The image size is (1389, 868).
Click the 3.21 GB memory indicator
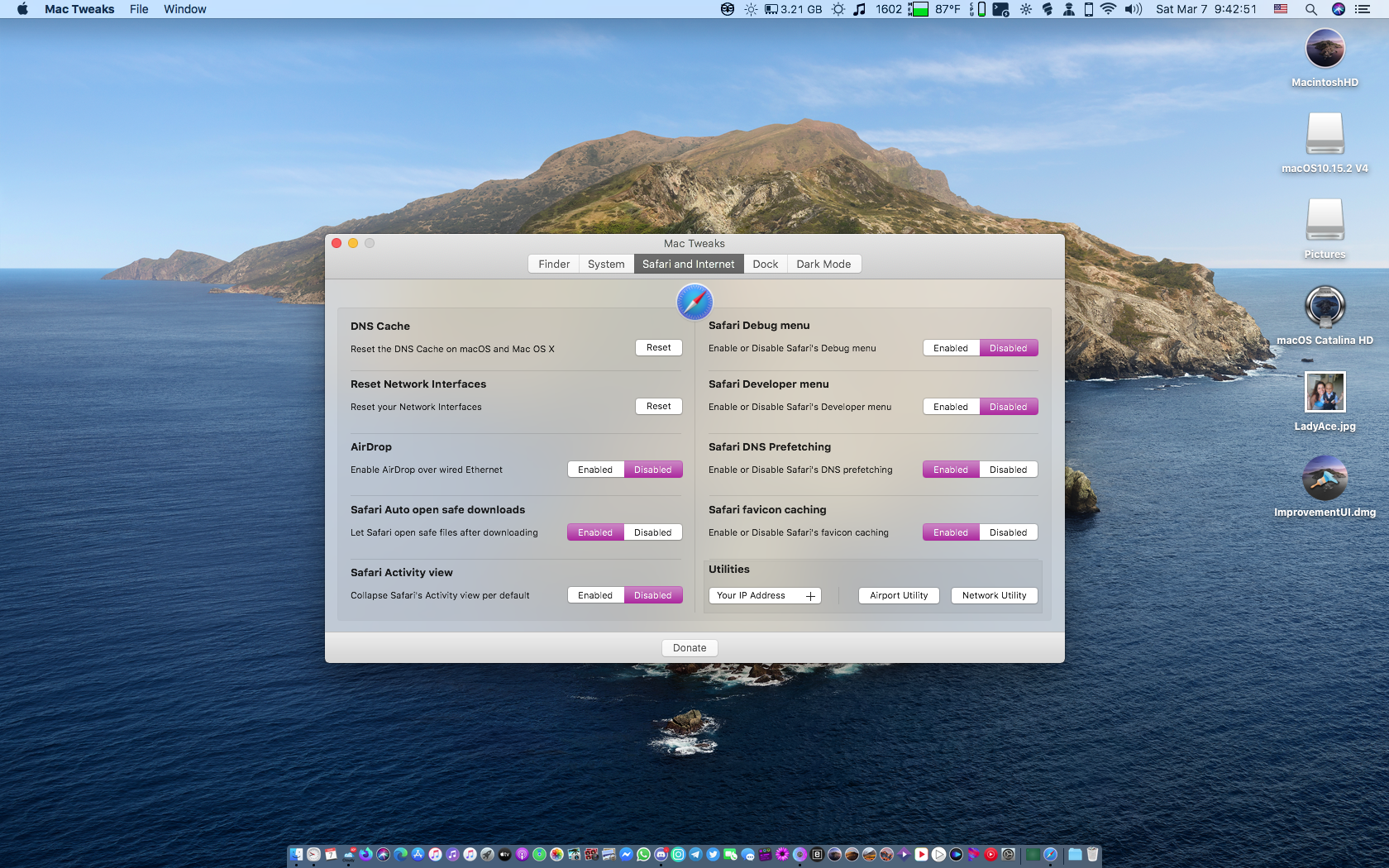[793, 9]
